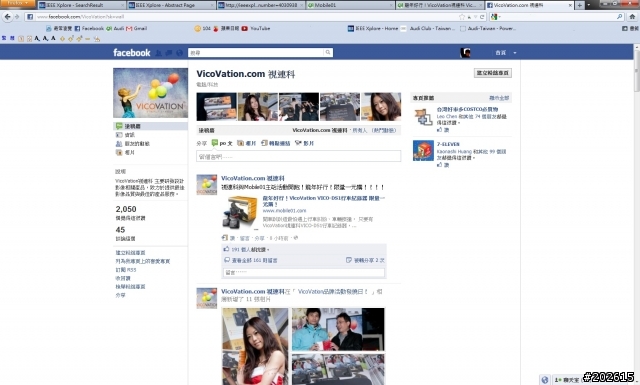The height and width of the screenshot is (385, 640).
Task: Open the shares link with 2 shares
Action: point(369,260)
